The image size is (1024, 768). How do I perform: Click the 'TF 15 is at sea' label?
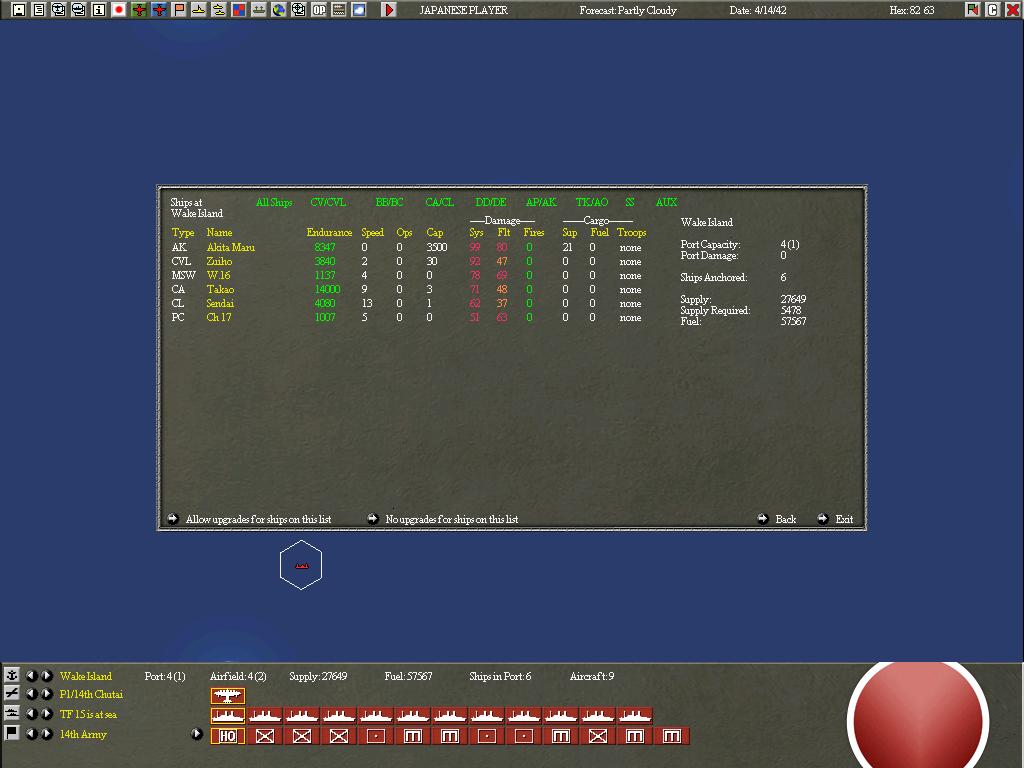coord(88,714)
